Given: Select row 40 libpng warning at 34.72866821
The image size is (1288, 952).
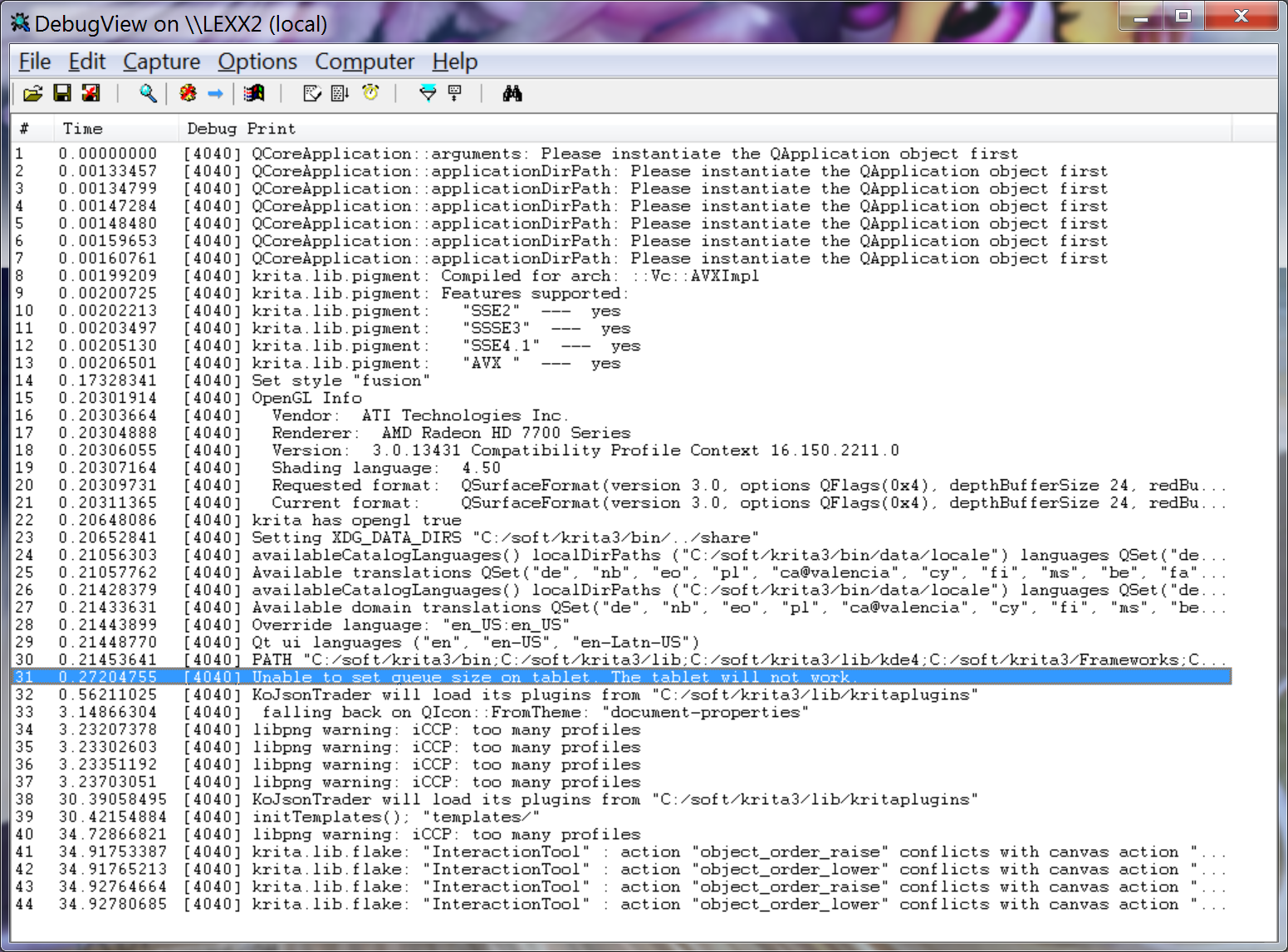Looking at the screenshot, I should click(621, 834).
